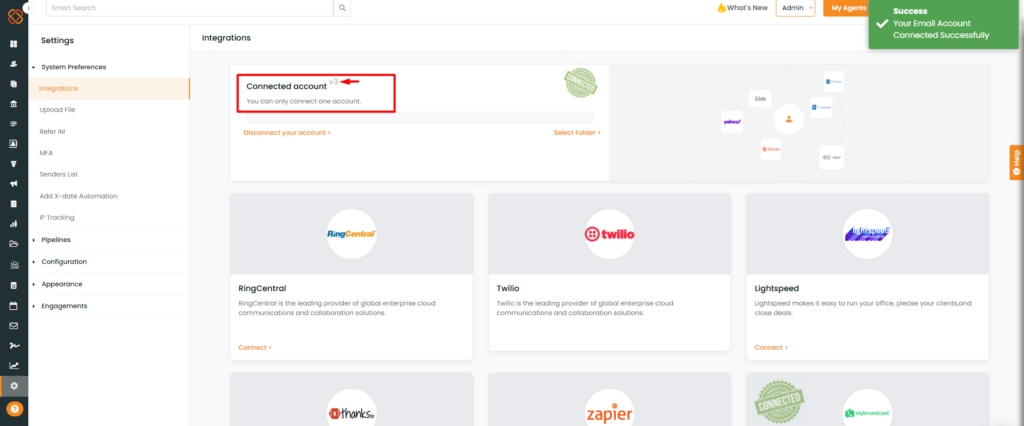Click the slybroadcast logo
This screenshot has width=1024, height=426.
tap(867, 414)
